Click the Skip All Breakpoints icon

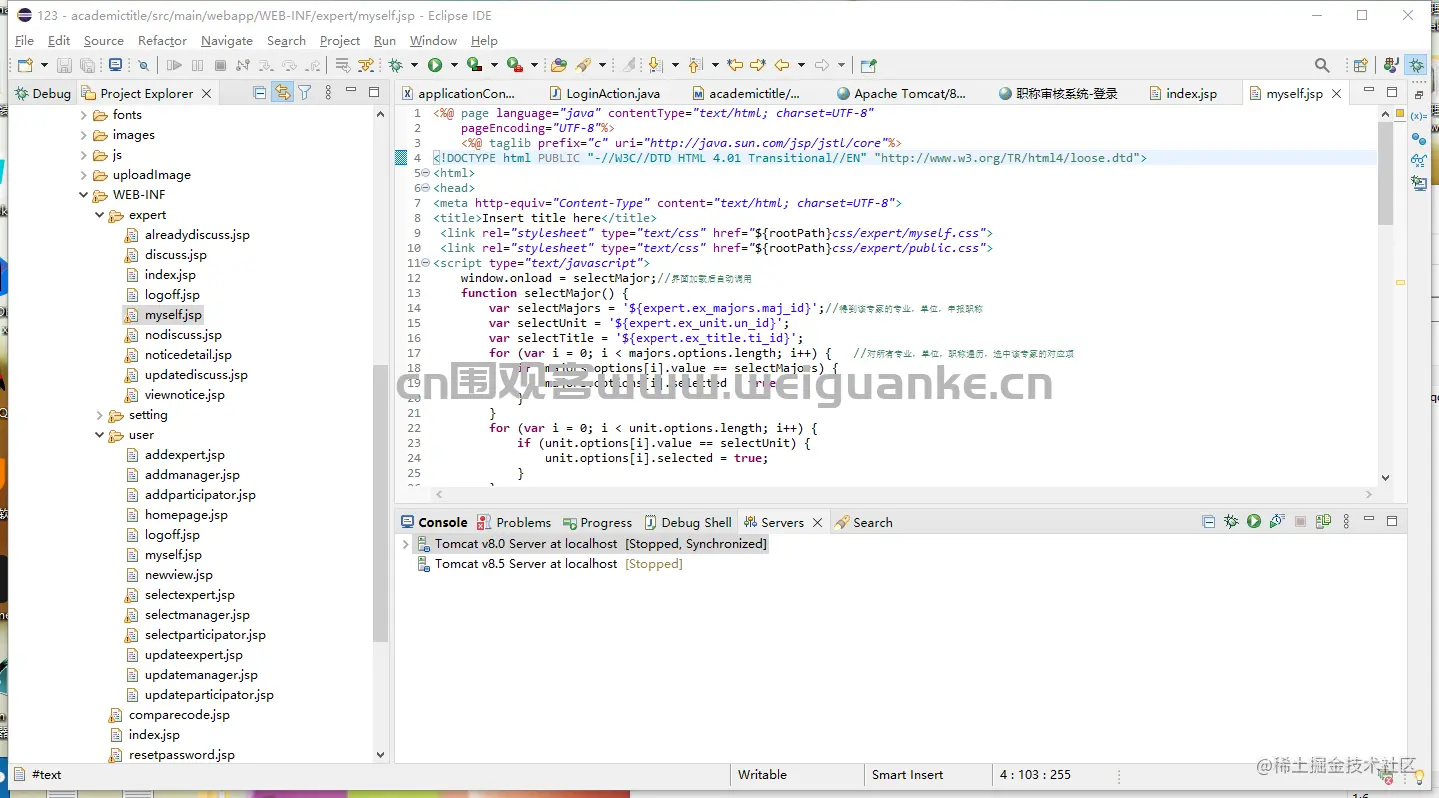pyautogui.click(x=143, y=65)
